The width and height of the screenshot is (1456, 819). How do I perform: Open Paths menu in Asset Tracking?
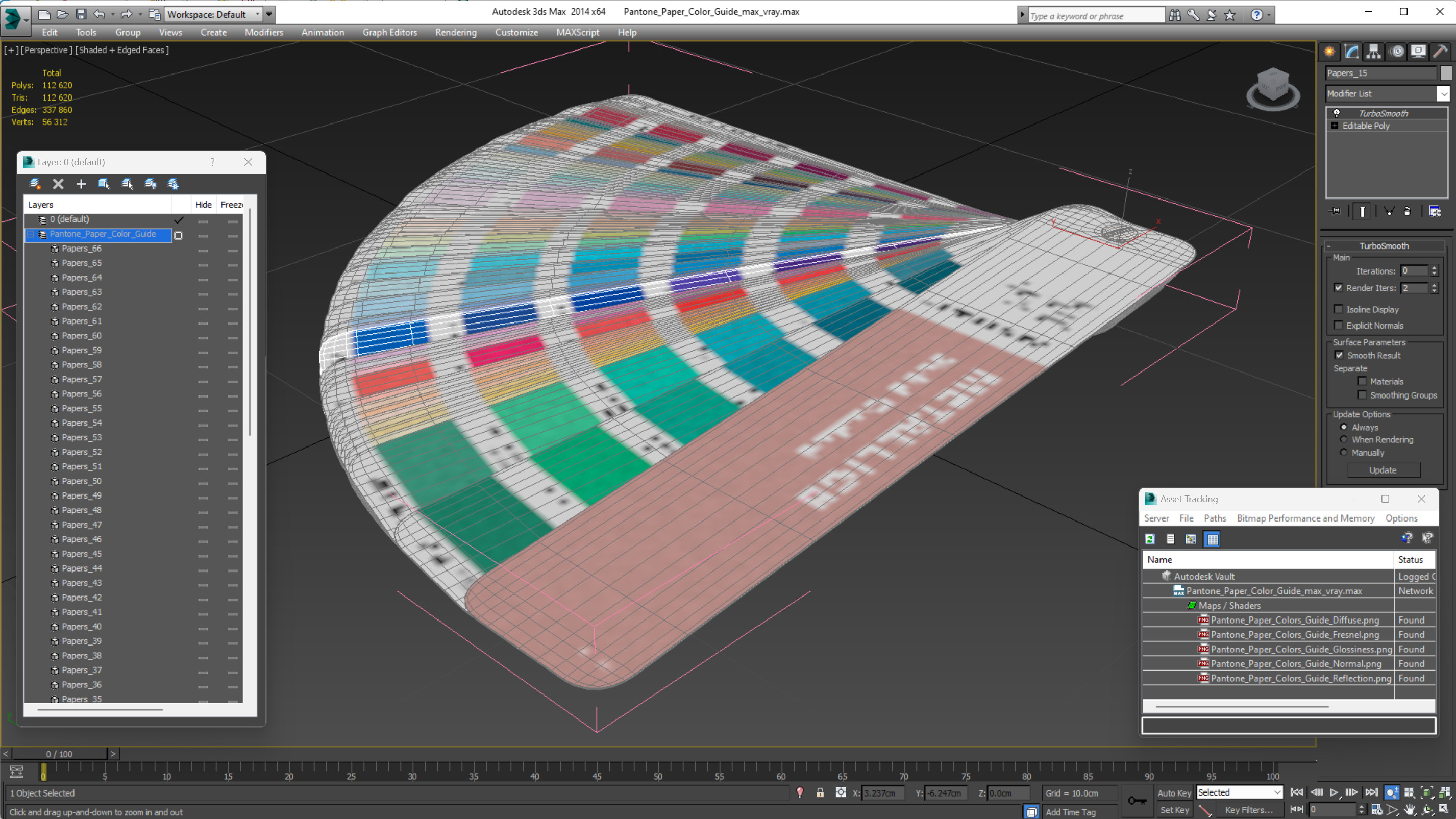point(1214,518)
